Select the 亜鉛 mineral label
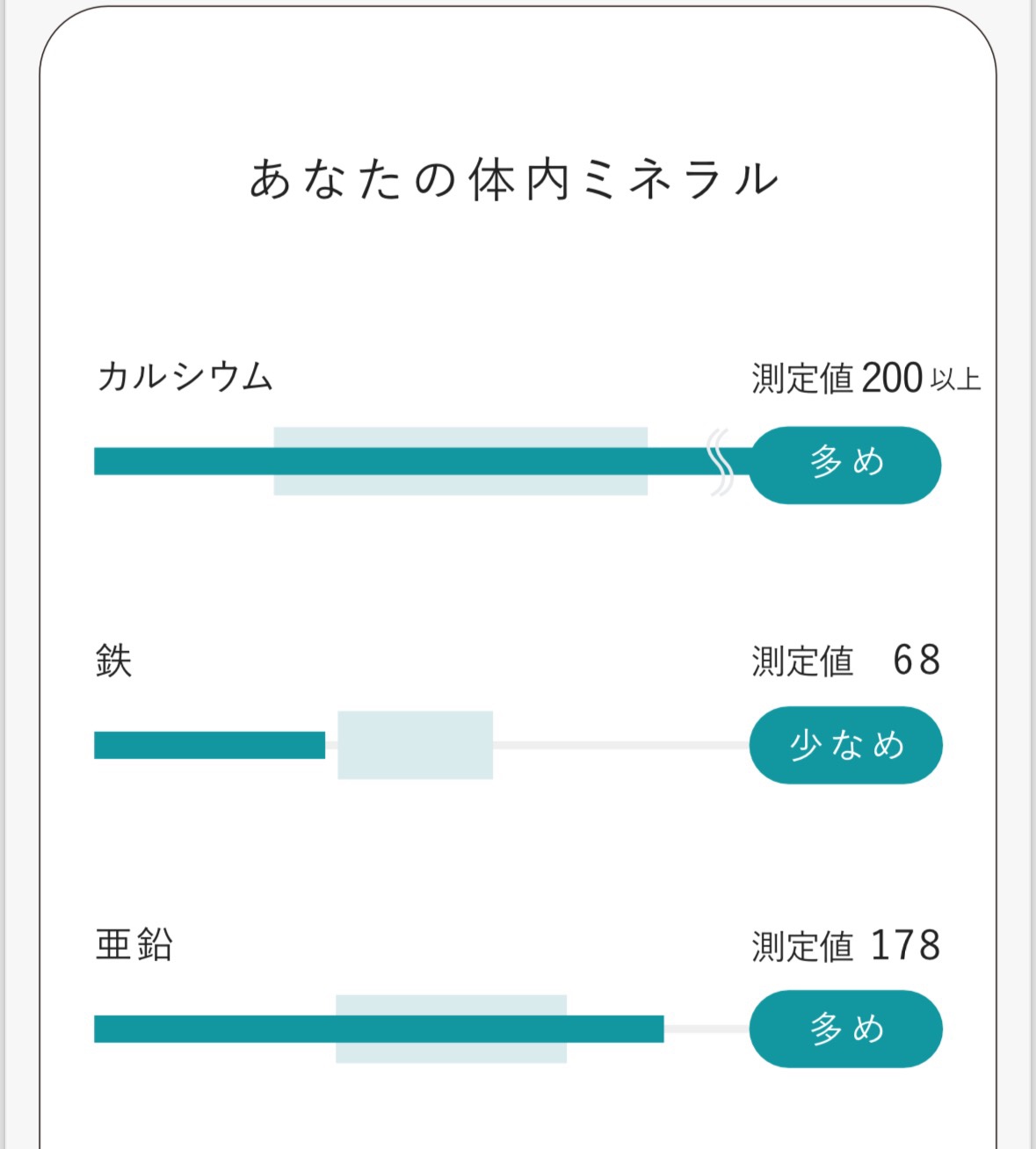This screenshot has width=1036, height=1149. click(134, 945)
